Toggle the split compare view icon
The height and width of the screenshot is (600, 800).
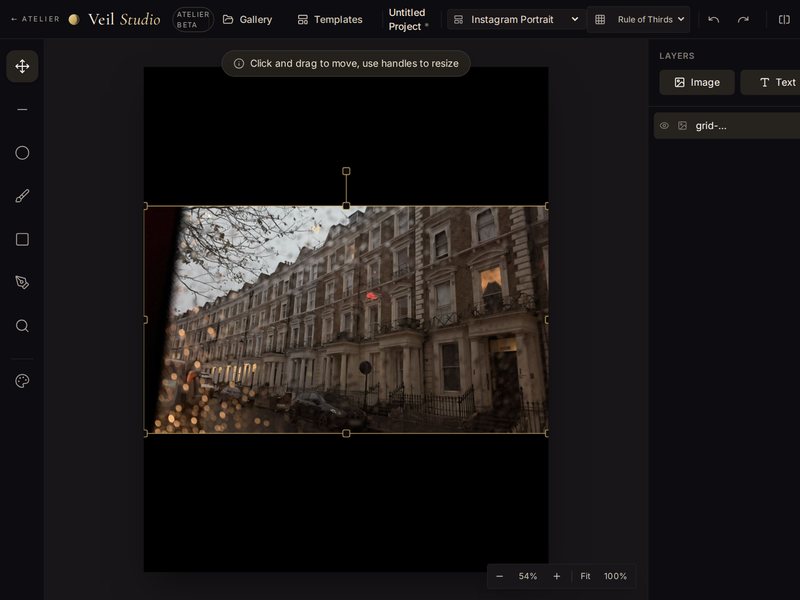[x=784, y=19]
